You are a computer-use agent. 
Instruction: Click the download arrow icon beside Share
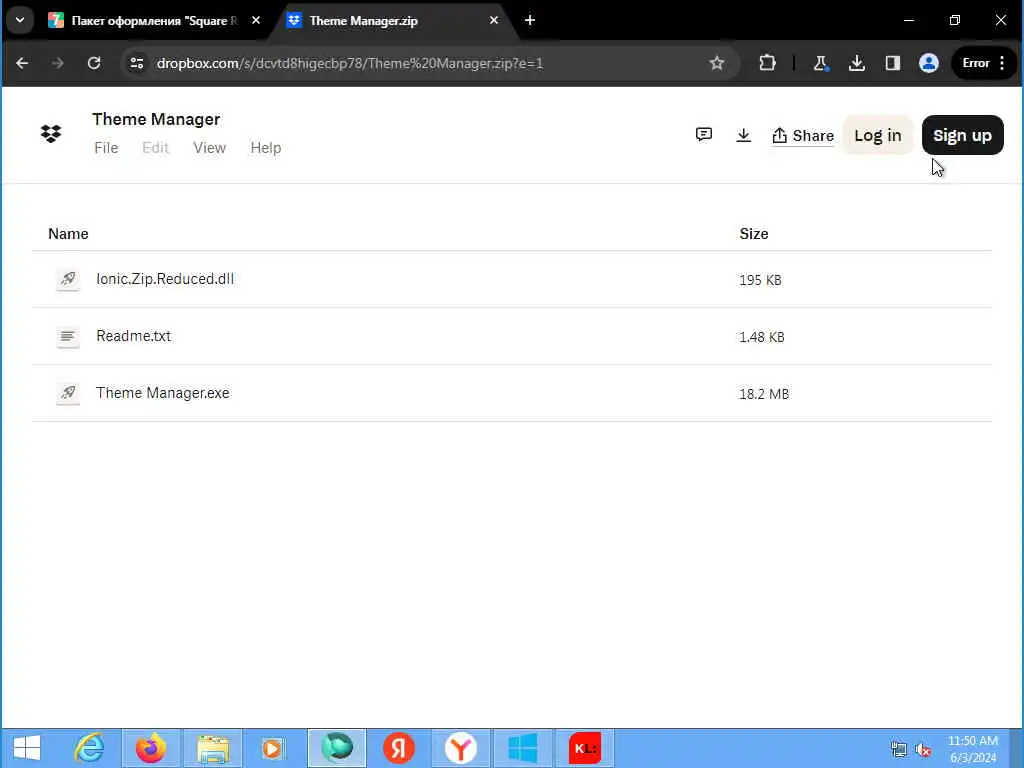click(x=743, y=135)
